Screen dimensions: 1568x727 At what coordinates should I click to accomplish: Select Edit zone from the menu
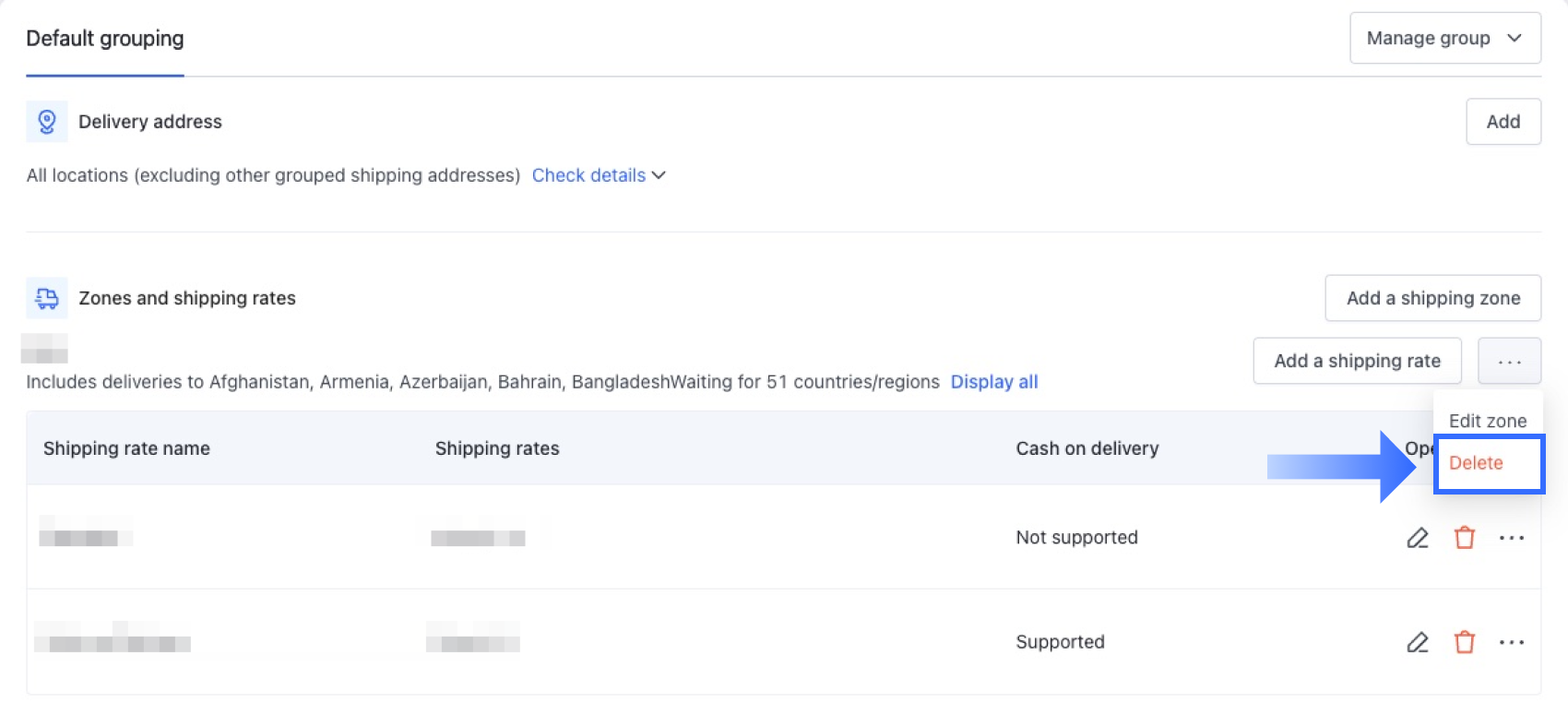pyautogui.click(x=1488, y=421)
